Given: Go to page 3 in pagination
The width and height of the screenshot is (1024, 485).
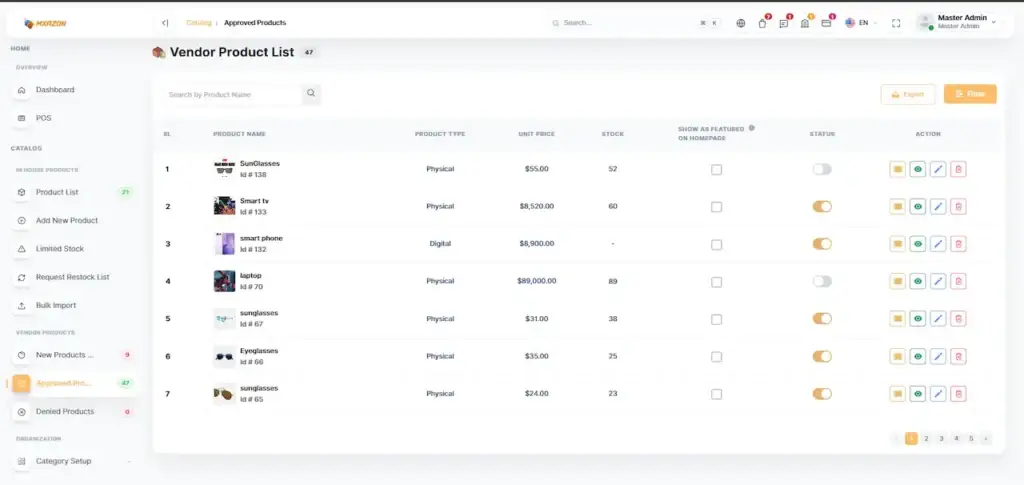Looking at the screenshot, I should (941, 439).
